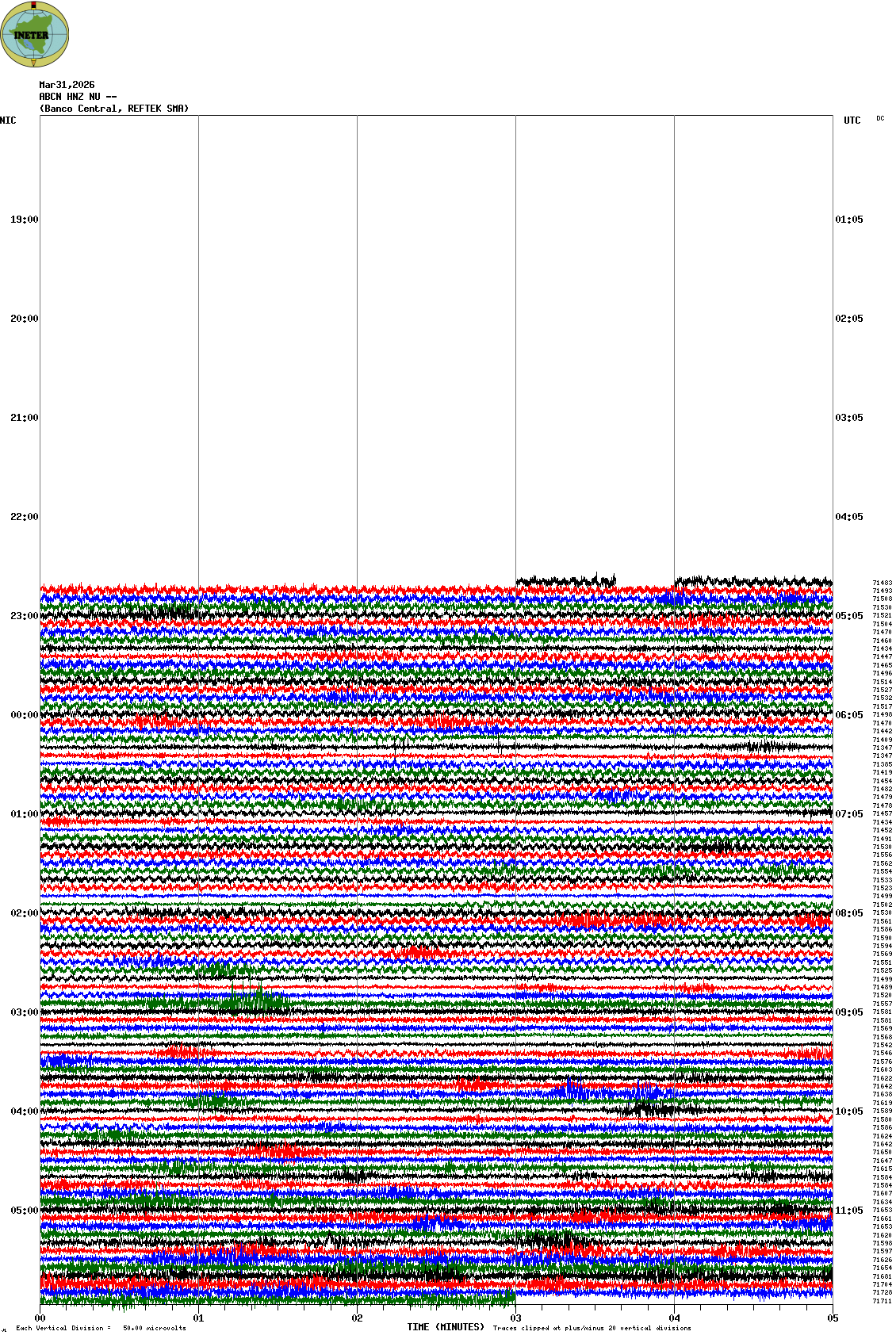Screen dimensions: 896x1339
Task: Select the 05 minute tick label on bottom axis
Action: 833,1318
